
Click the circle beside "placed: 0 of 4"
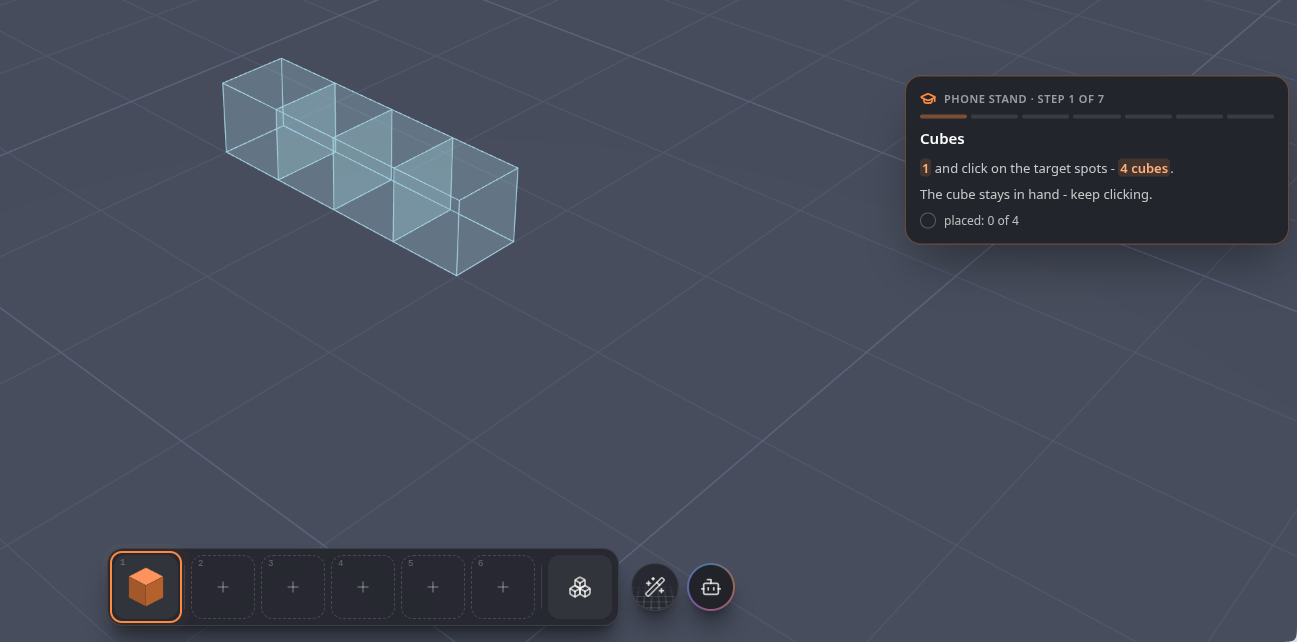pos(928,220)
